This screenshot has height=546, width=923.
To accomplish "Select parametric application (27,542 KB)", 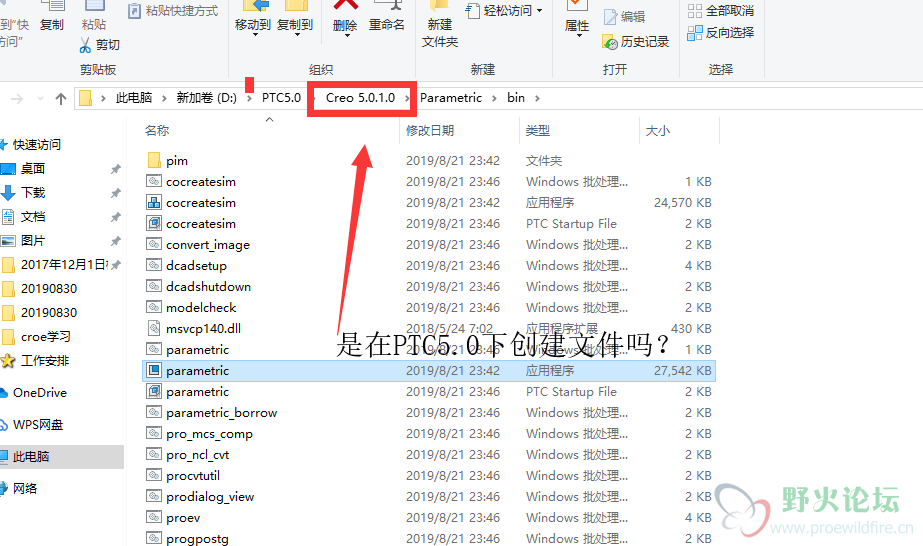I will 429,371.
